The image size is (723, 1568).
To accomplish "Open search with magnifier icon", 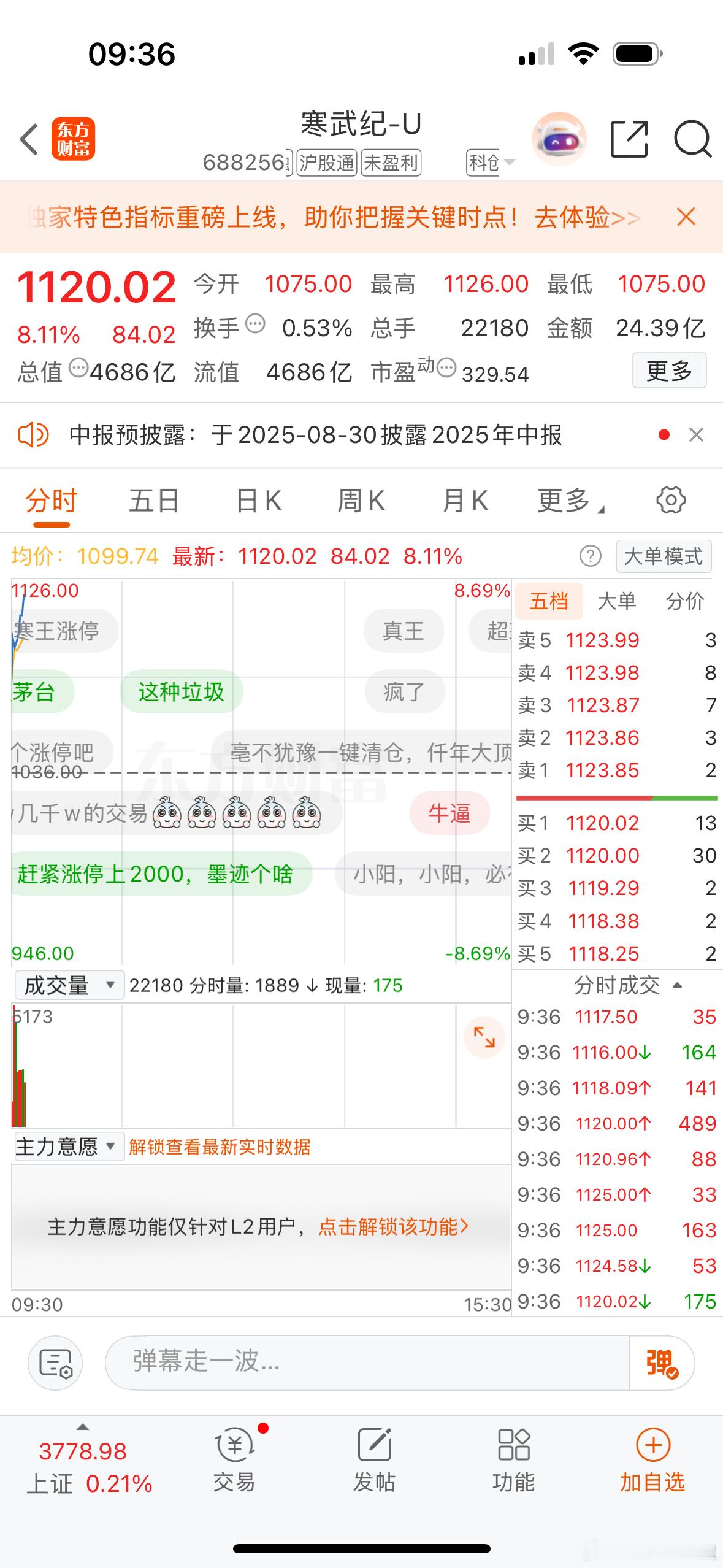I will pyautogui.click(x=692, y=140).
